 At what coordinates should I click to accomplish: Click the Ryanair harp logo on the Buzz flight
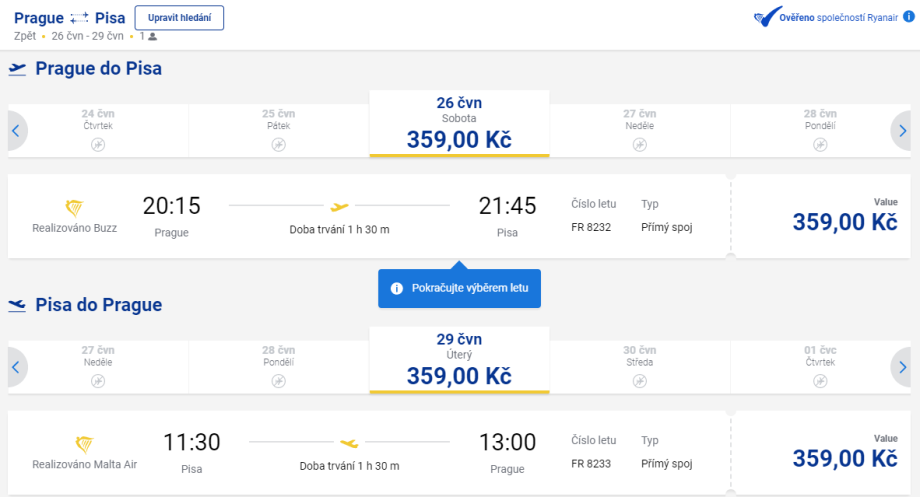click(74, 207)
